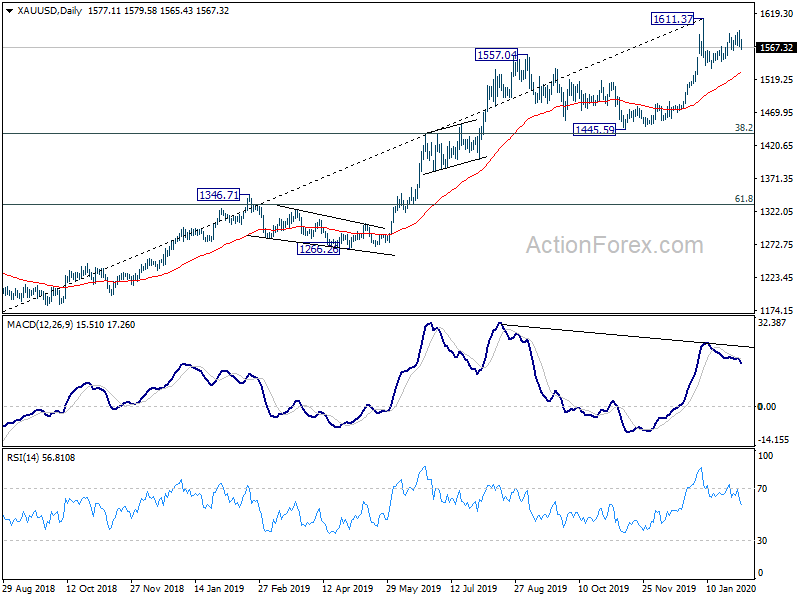This screenshot has height=600, width=800.
Task: Click the 12 Jul 2019 date label
Action: tap(473, 588)
